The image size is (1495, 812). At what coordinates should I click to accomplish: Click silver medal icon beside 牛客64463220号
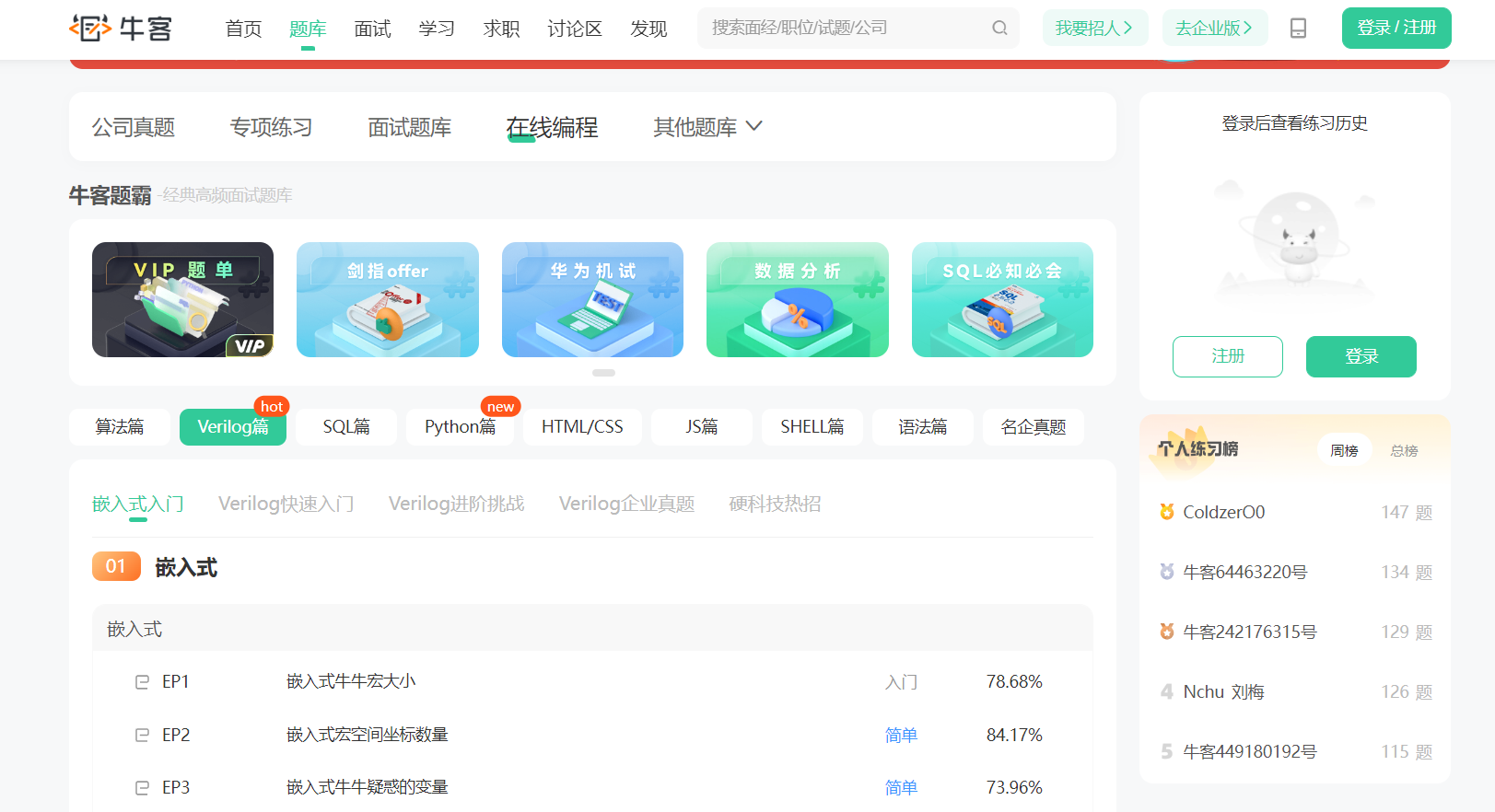pyautogui.click(x=1167, y=572)
